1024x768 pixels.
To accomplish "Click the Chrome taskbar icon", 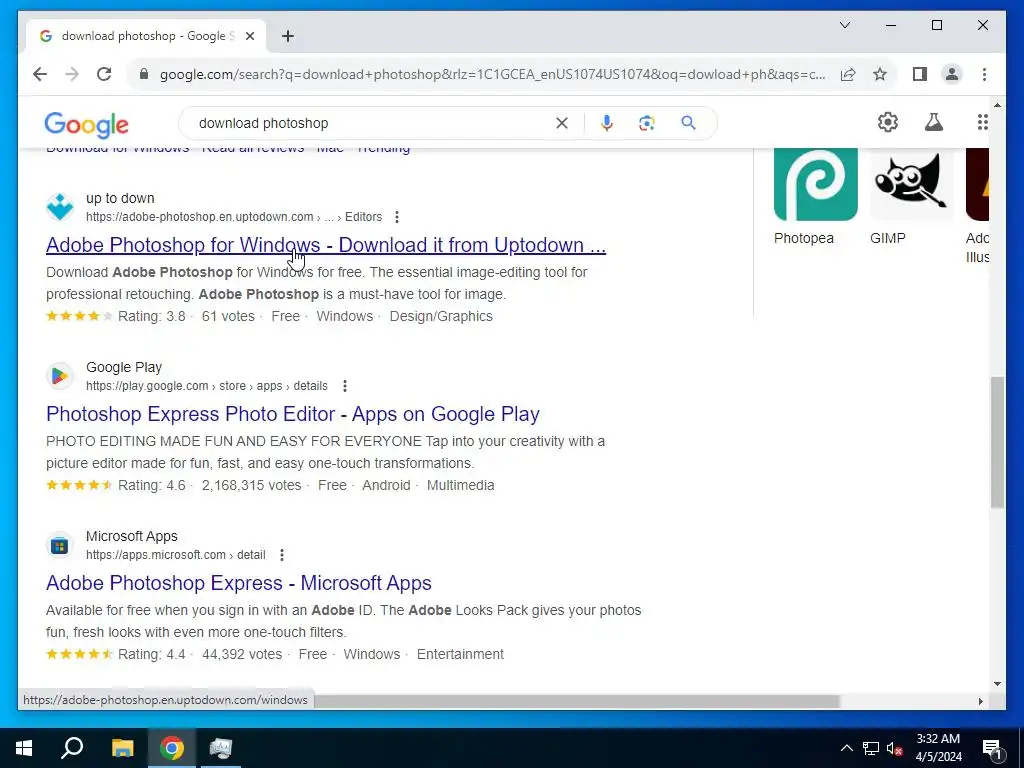I will tap(172, 748).
